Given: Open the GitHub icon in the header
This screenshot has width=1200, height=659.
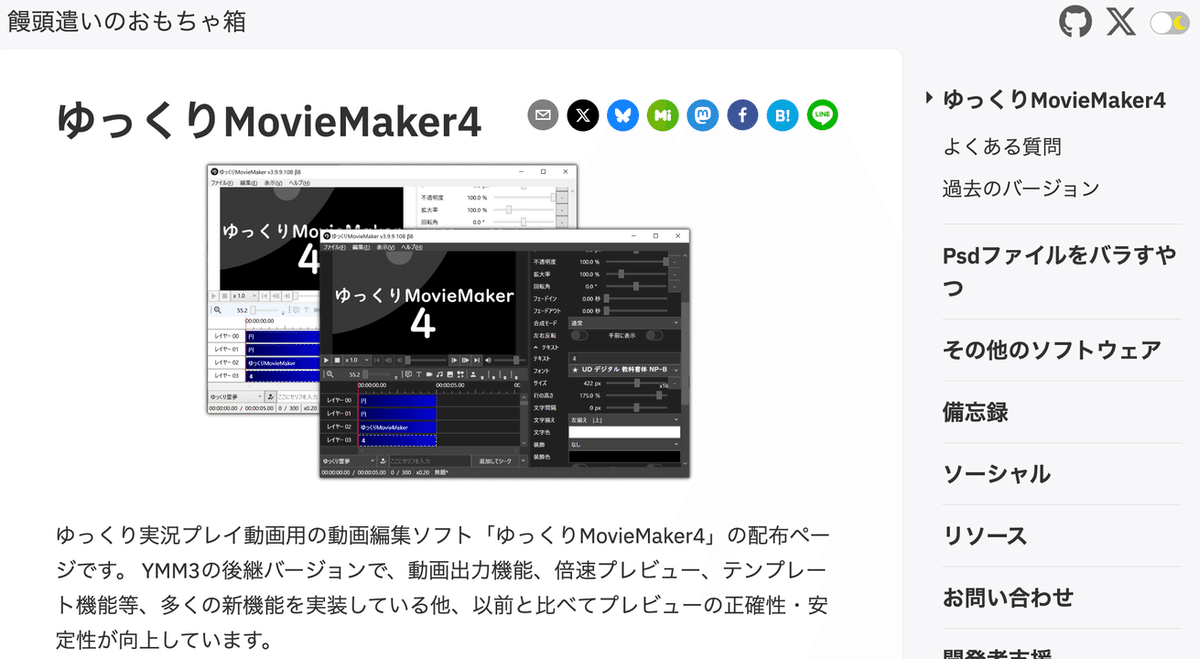Looking at the screenshot, I should [1075, 21].
